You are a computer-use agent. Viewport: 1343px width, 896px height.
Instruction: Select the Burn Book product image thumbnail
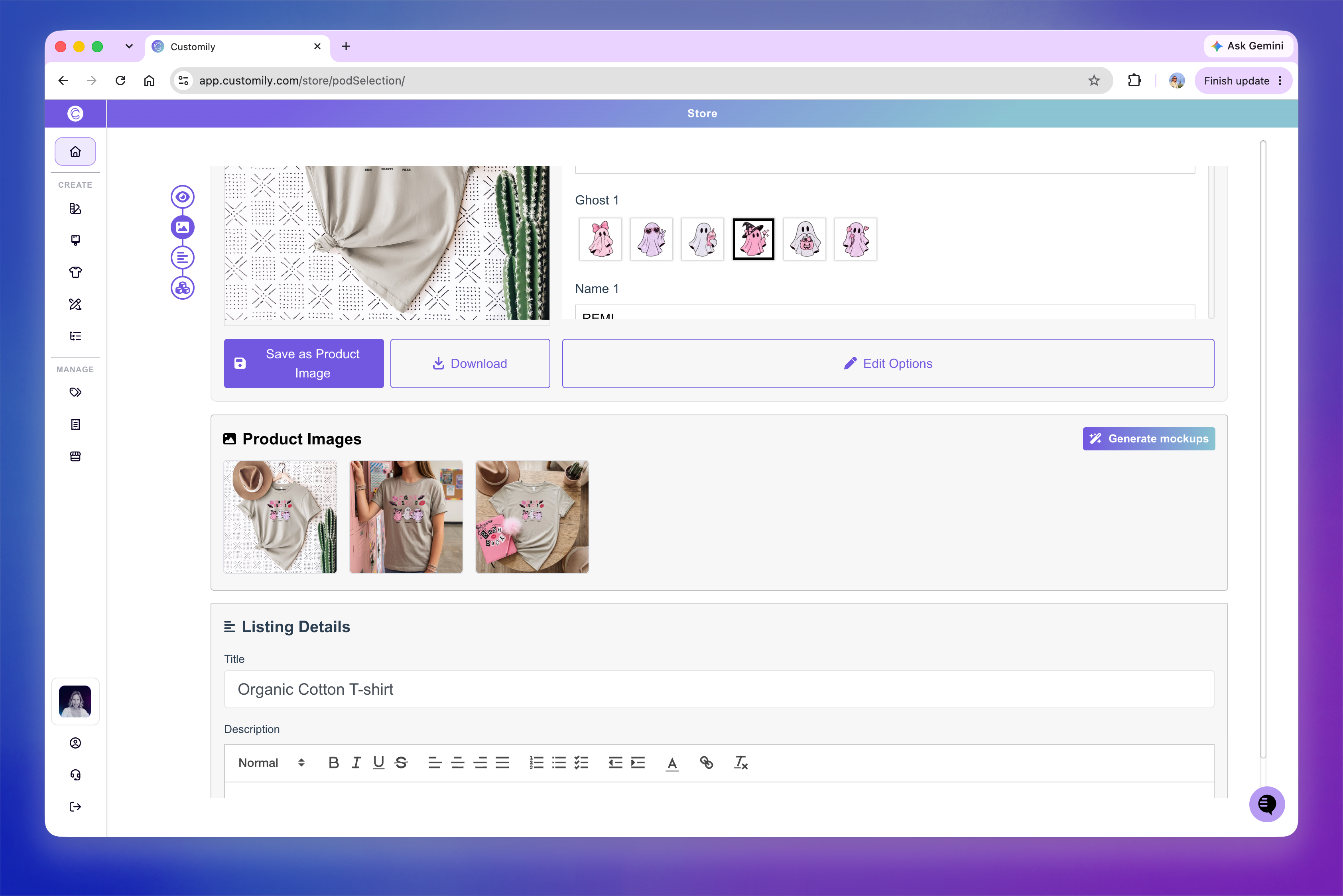[x=532, y=517]
